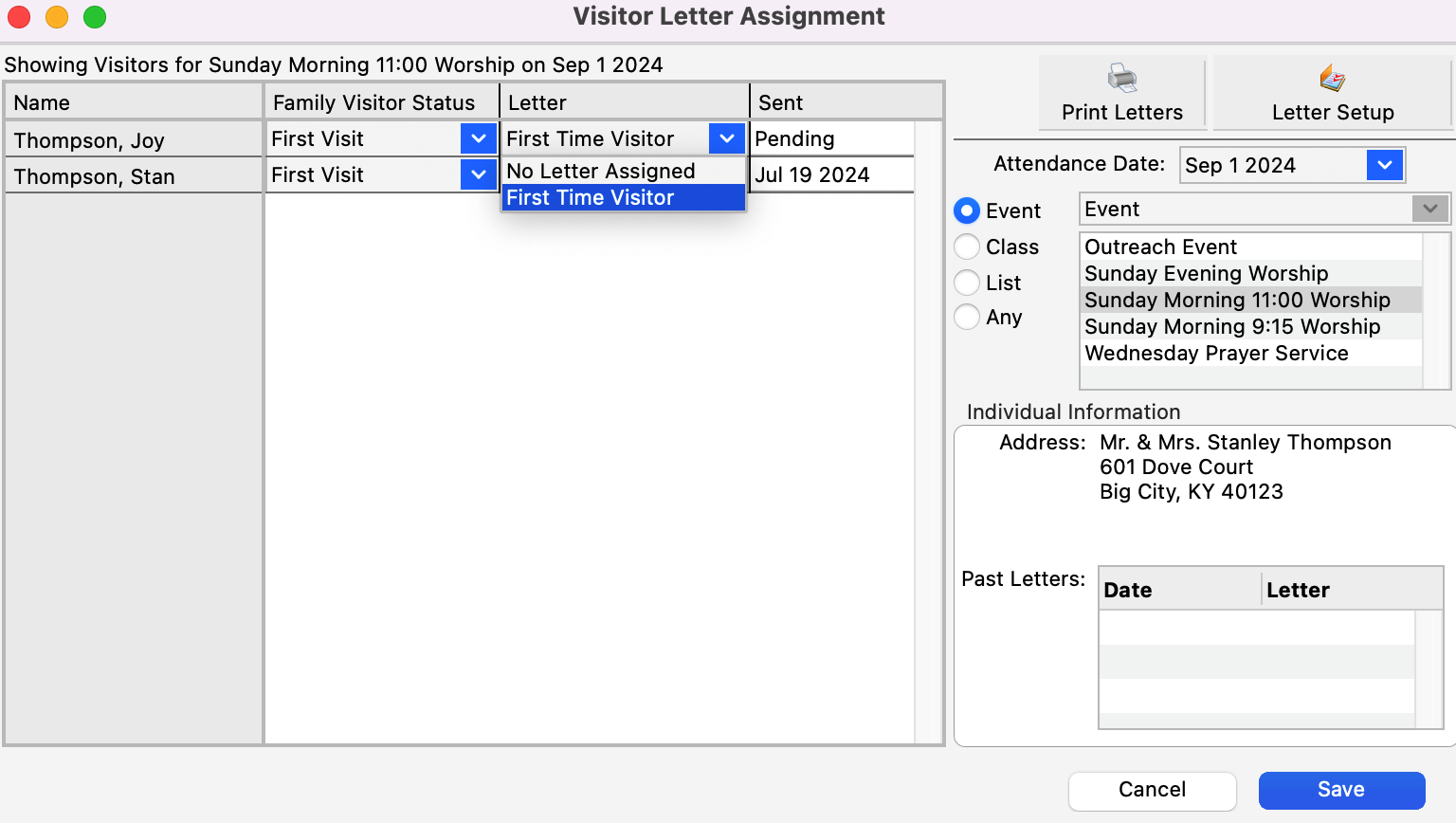Select Sunday Evening Worship in event list
1456x823 pixels.
[x=1206, y=273]
